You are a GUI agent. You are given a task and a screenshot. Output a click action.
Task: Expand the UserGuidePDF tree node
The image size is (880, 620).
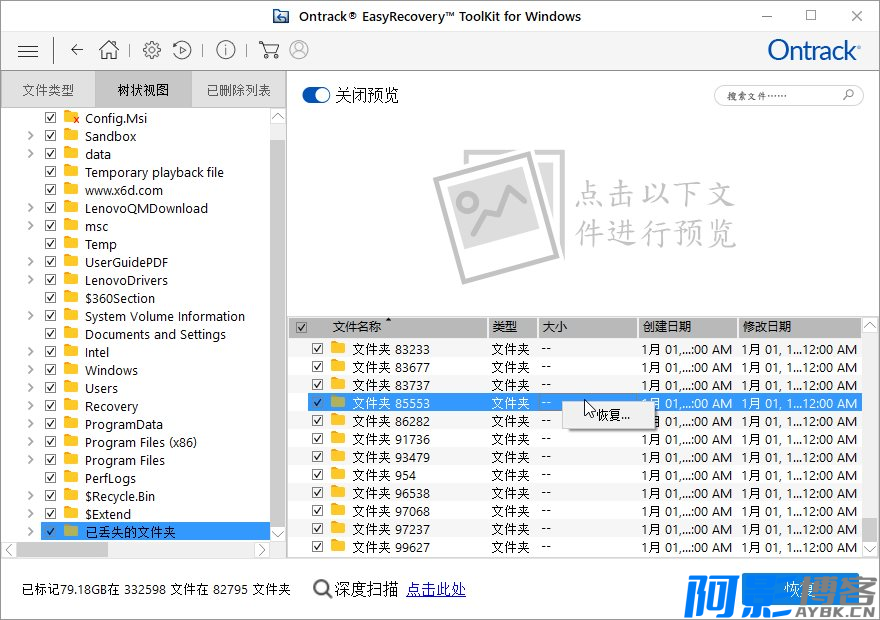[x=30, y=261]
